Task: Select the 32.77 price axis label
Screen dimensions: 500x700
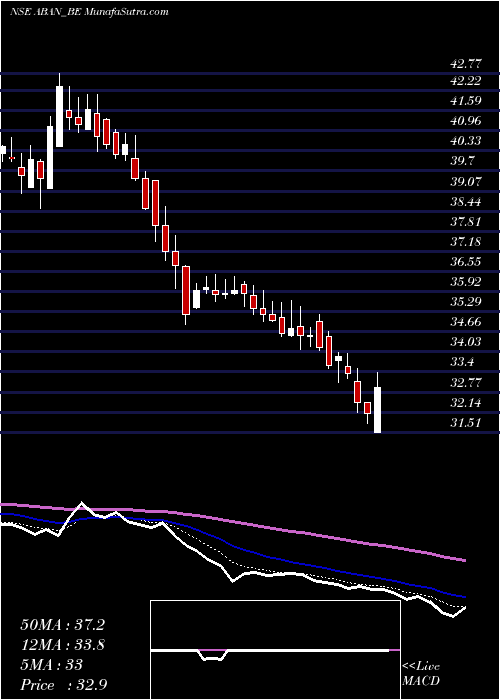Action: coord(466,383)
